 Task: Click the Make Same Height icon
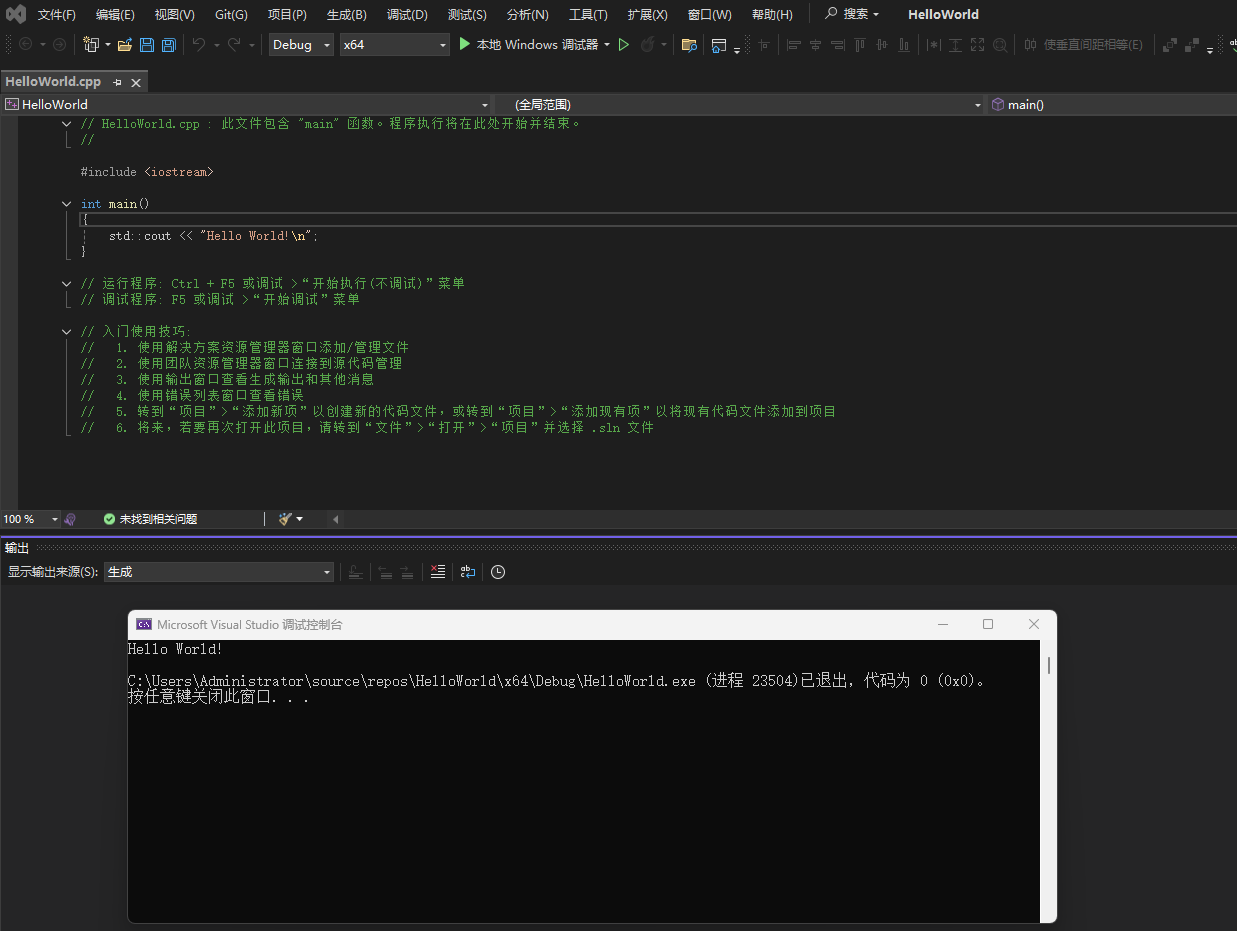pos(955,45)
